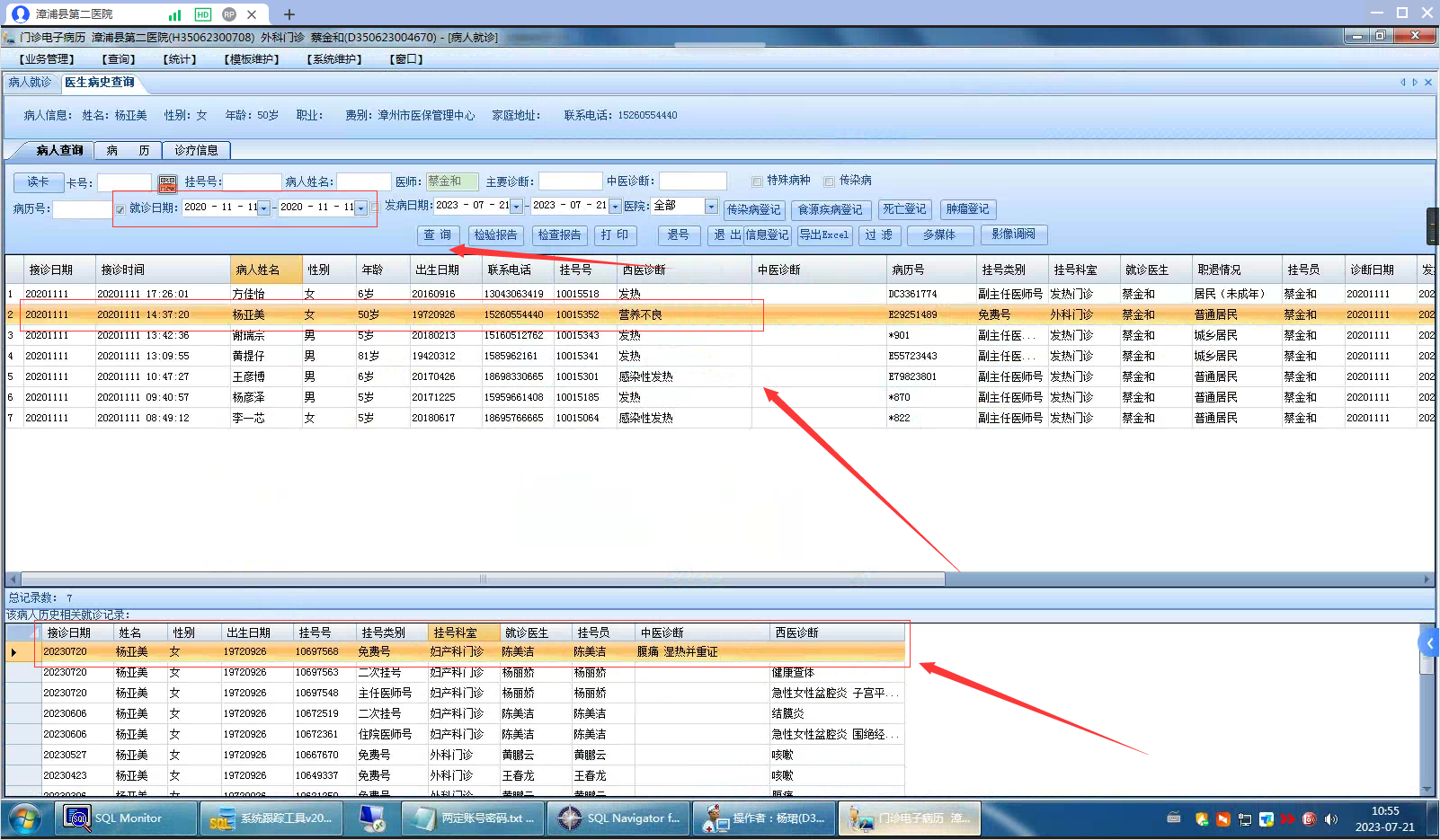Toggle the 就诊日期 date filter checkbox

(x=120, y=209)
